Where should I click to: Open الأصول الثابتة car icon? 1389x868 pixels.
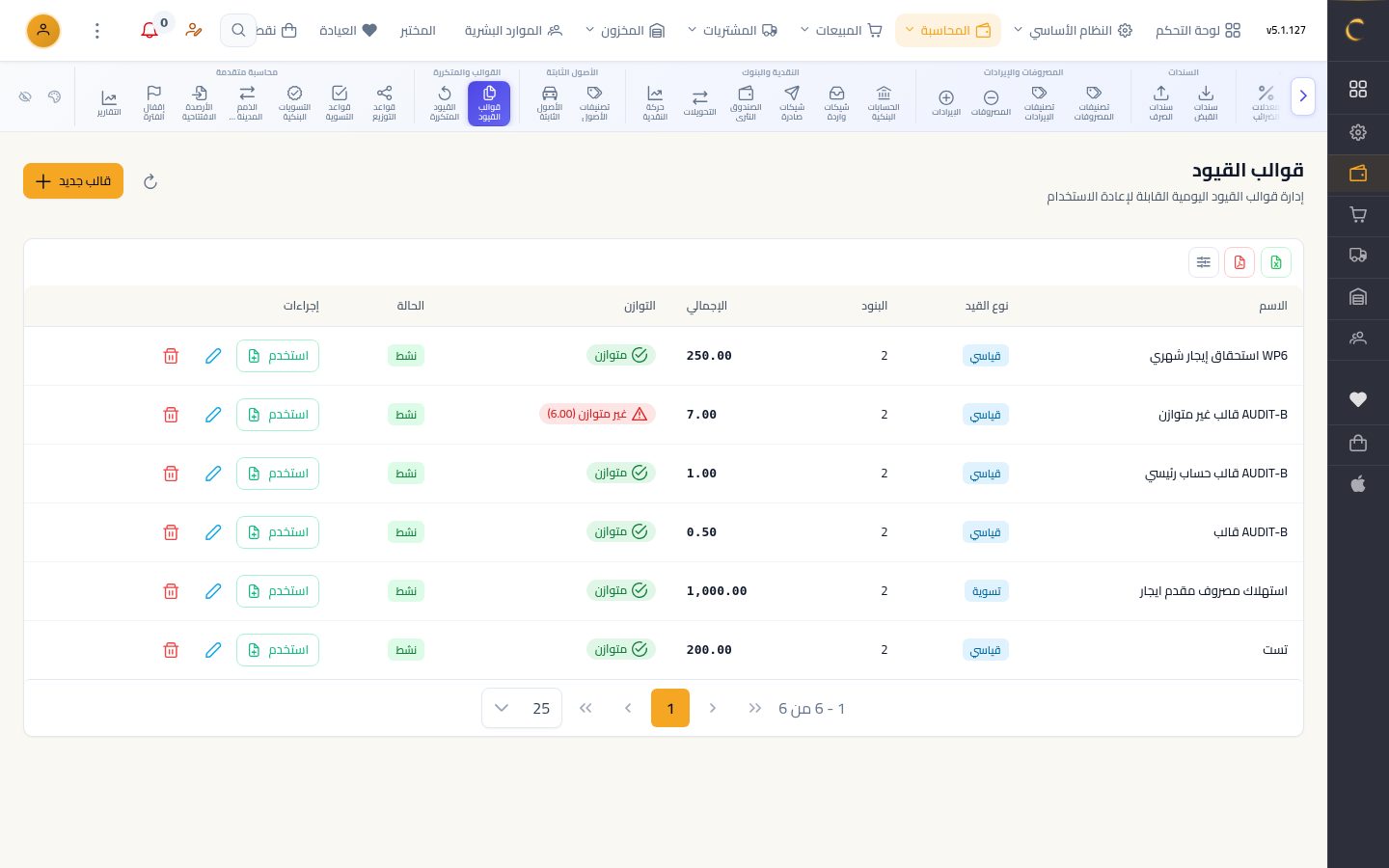[x=550, y=103]
